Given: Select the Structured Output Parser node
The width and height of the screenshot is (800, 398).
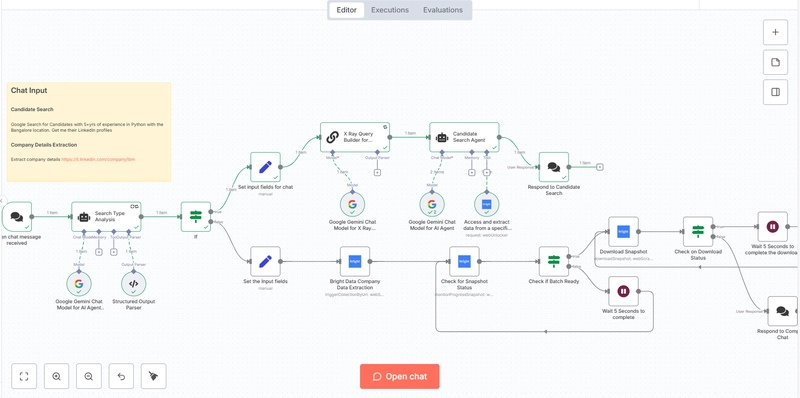Looking at the screenshot, I should pos(134,284).
